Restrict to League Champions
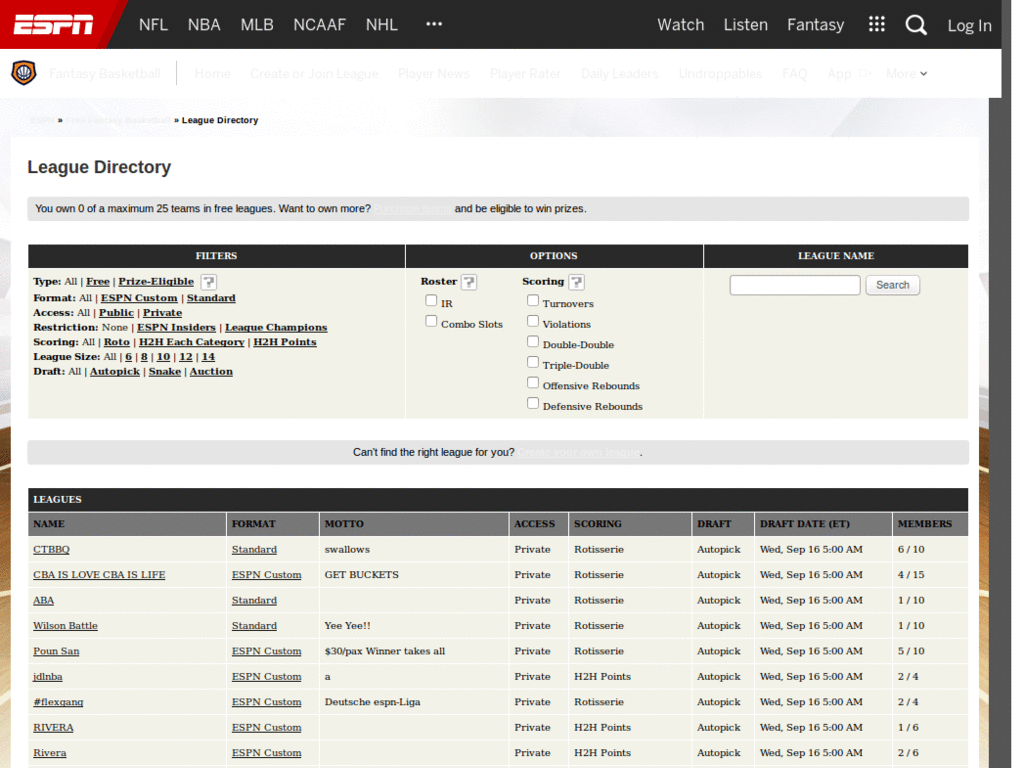The height and width of the screenshot is (768, 1024). 276,327
